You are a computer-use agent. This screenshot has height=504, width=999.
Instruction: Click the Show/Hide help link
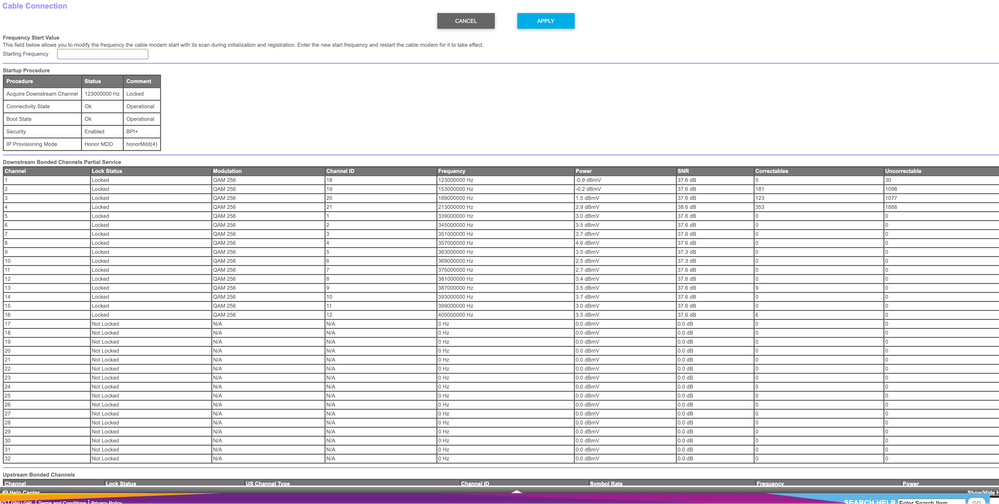(x=980, y=493)
